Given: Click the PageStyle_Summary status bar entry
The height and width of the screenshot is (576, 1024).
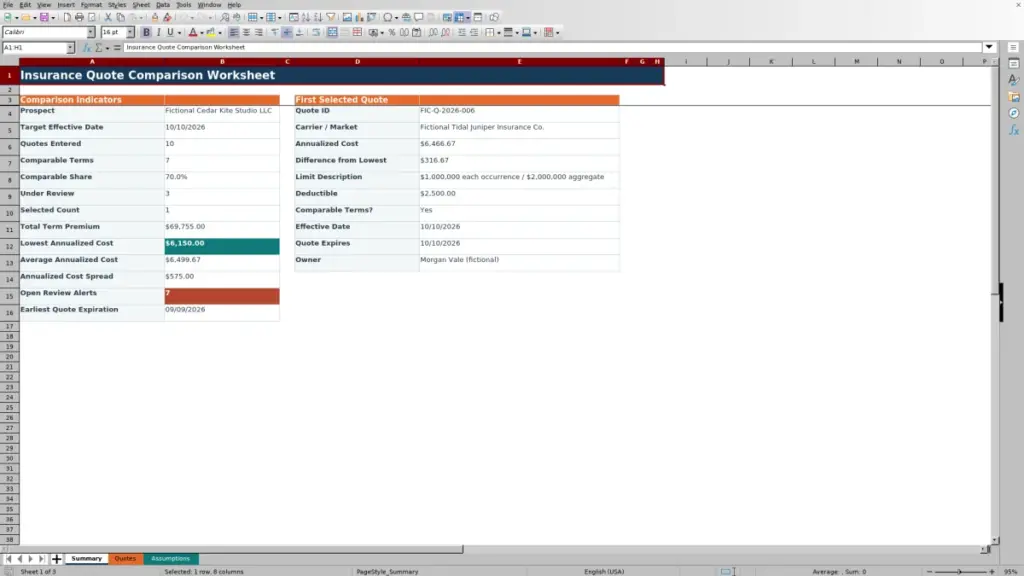Looking at the screenshot, I should [387, 572].
